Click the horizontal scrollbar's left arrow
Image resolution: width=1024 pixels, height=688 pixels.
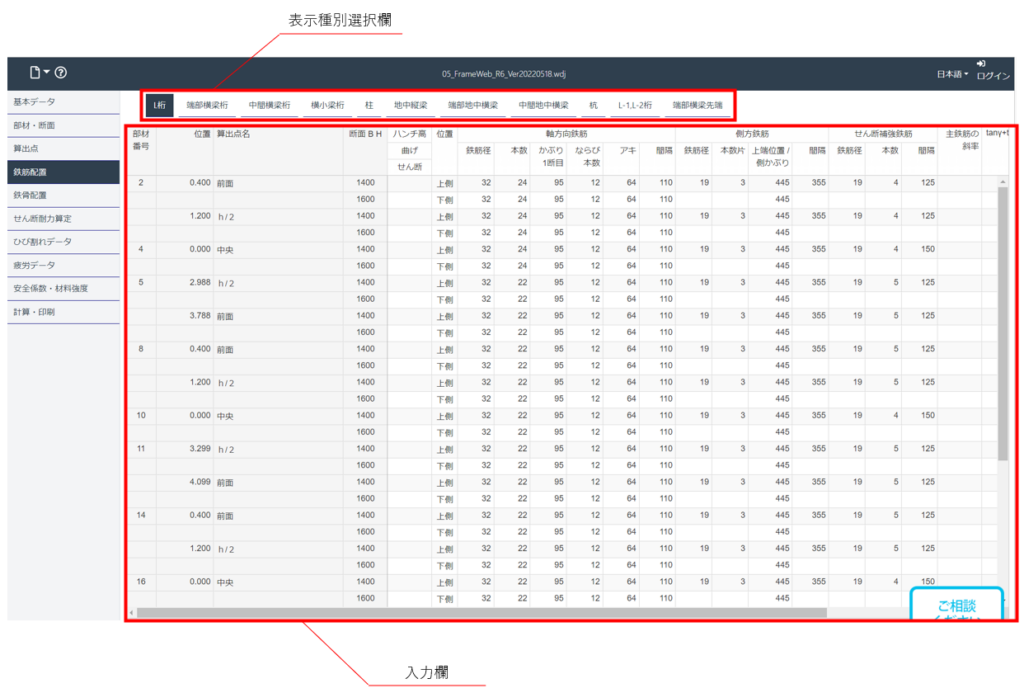(132, 613)
